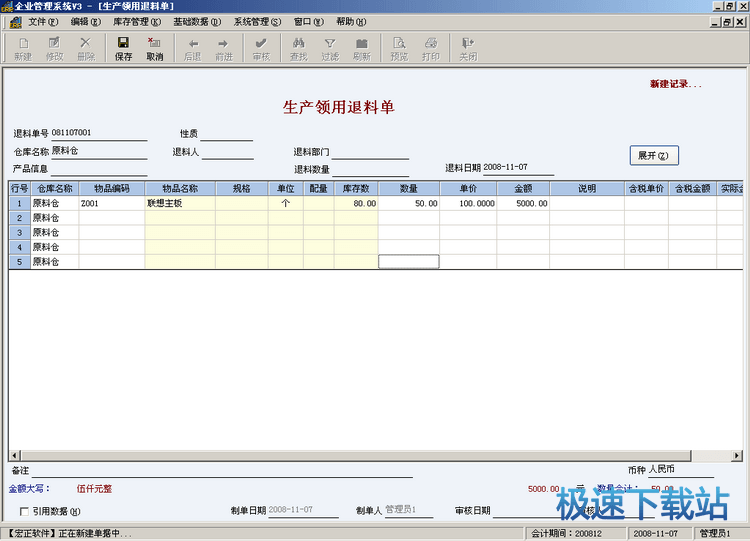Open the 库存管理 menu
This screenshot has width=750, height=541.
coord(137,22)
